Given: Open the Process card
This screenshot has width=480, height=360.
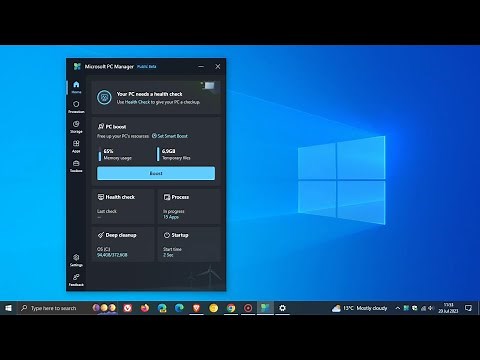Looking at the screenshot, I should click(x=189, y=207).
